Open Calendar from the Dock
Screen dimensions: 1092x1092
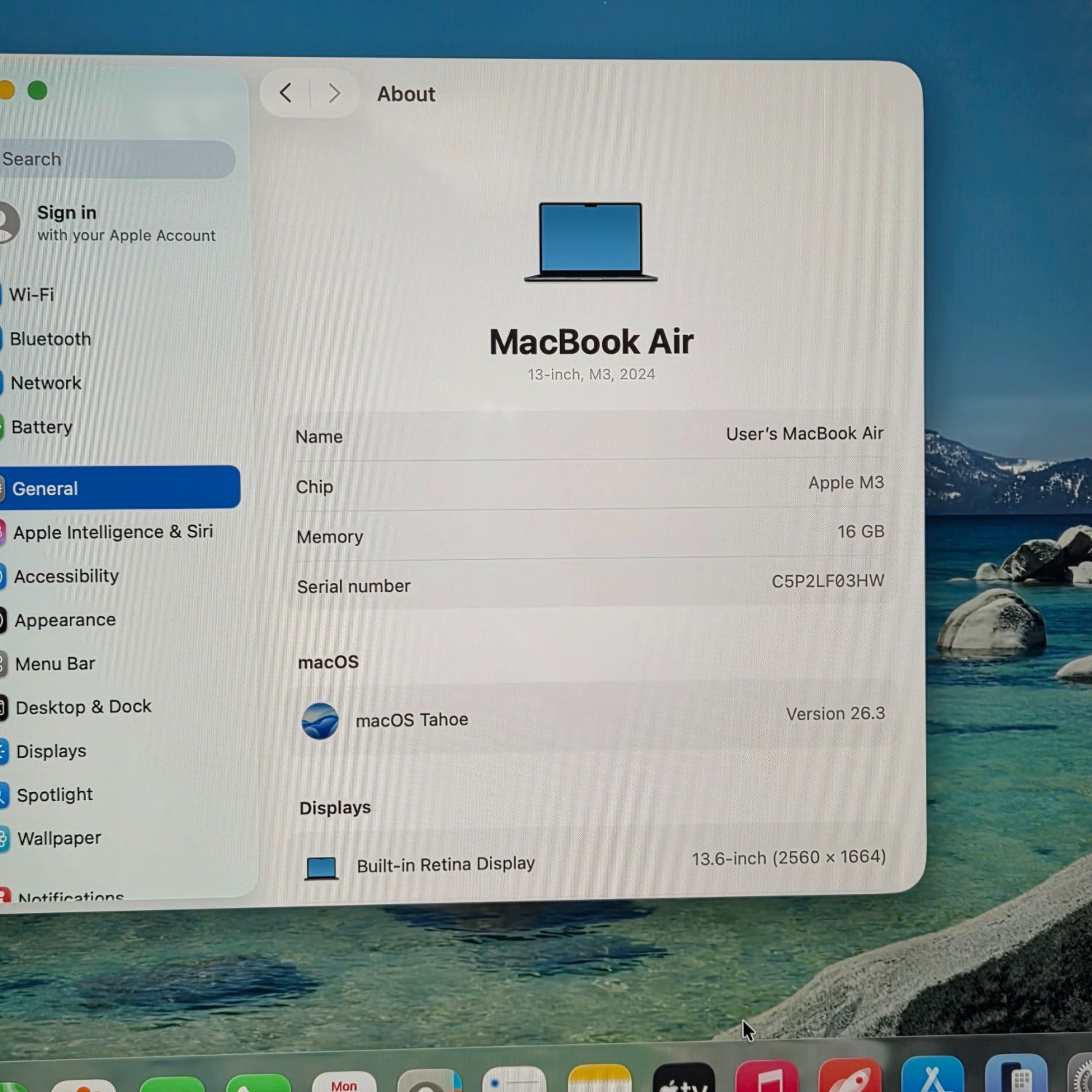[x=344, y=1082]
